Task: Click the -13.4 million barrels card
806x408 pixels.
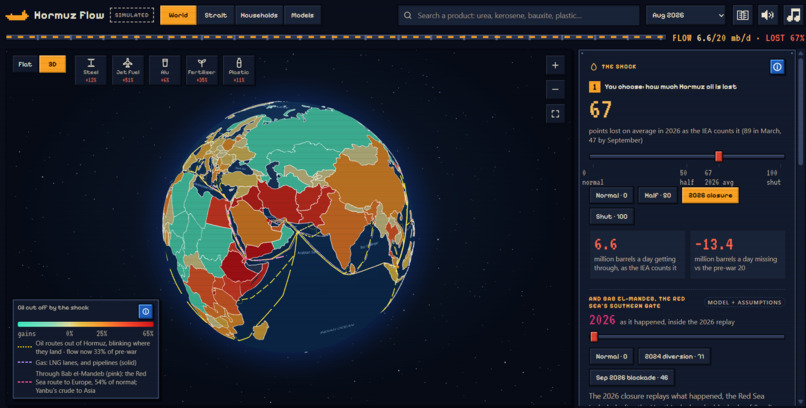Action: (x=738, y=255)
